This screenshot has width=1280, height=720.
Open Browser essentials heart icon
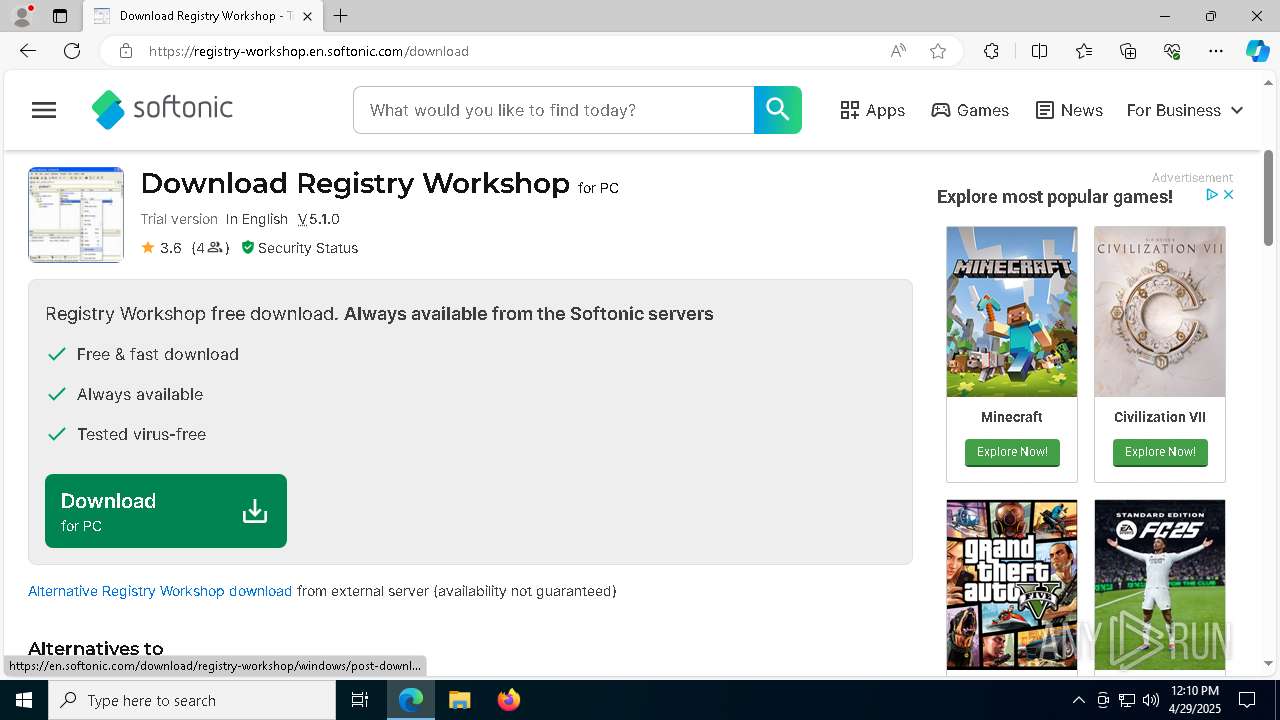coord(1172,51)
